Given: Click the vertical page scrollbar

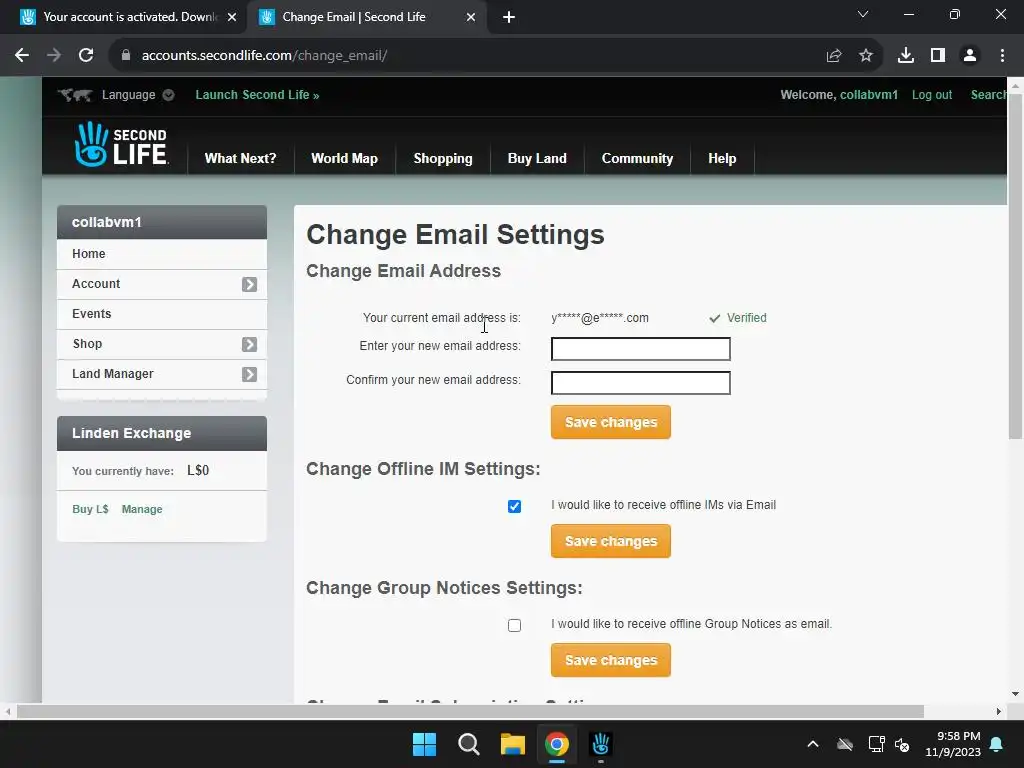Looking at the screenshot, I should pyautogui.click(x=1015, y=266).
